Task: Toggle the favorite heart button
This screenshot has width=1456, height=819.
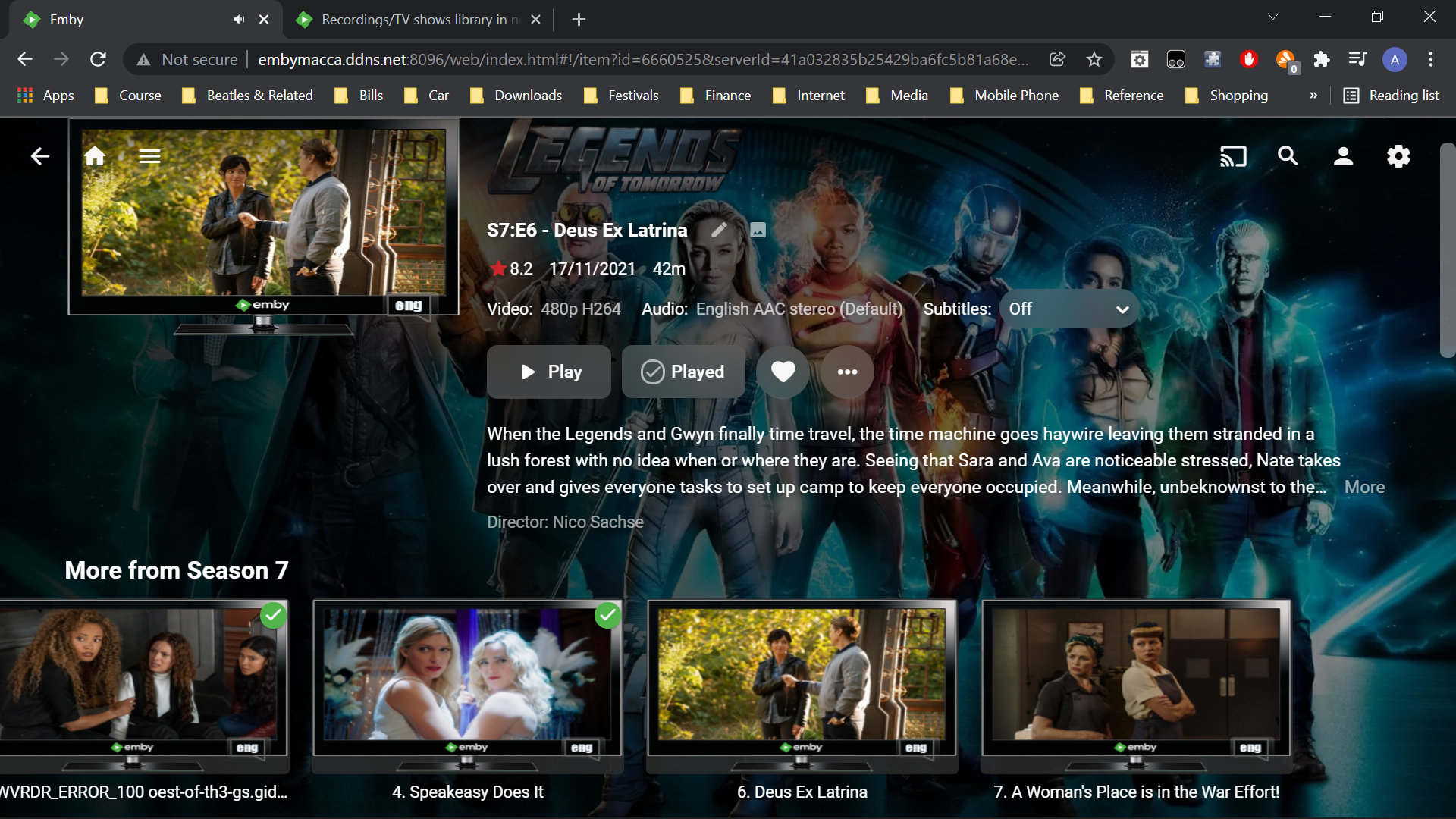Action: [x=783, y=372]
